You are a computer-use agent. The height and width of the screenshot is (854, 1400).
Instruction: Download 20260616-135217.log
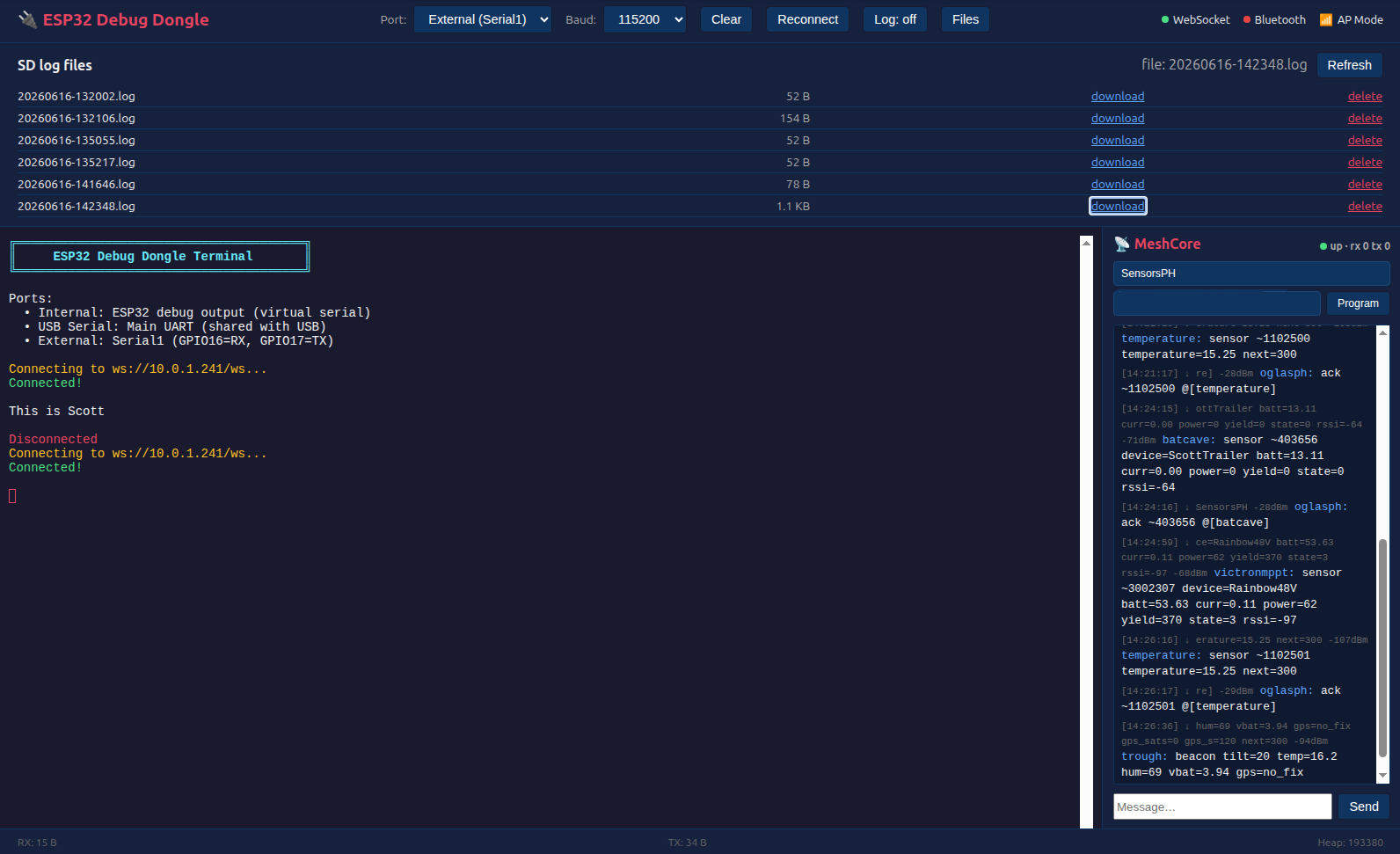tap(1118, 163)
